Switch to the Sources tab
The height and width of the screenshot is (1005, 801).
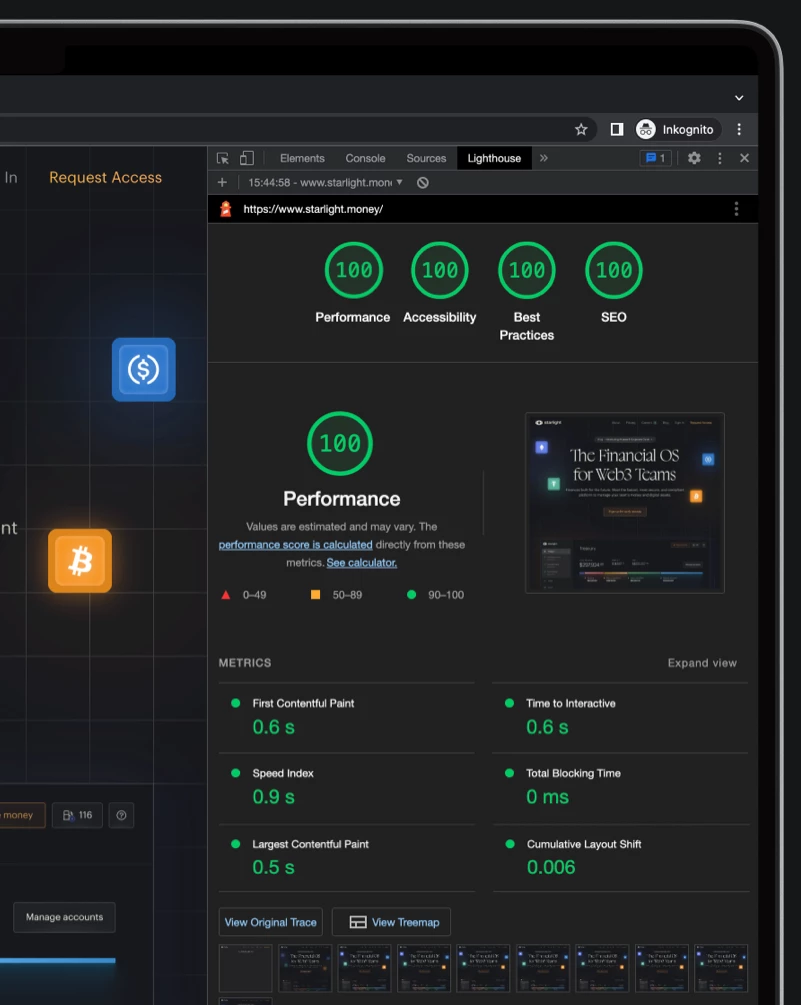click(426, 158)
